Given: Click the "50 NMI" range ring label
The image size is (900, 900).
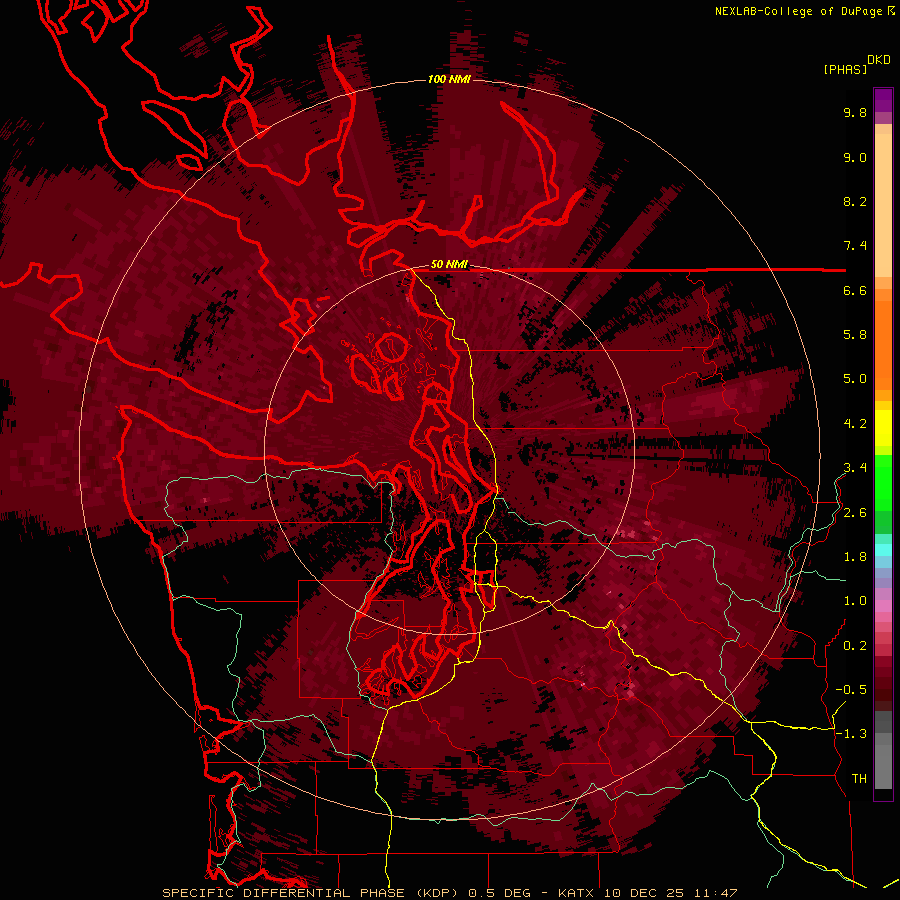Looking at the screenshot, I should coord(449,265).
